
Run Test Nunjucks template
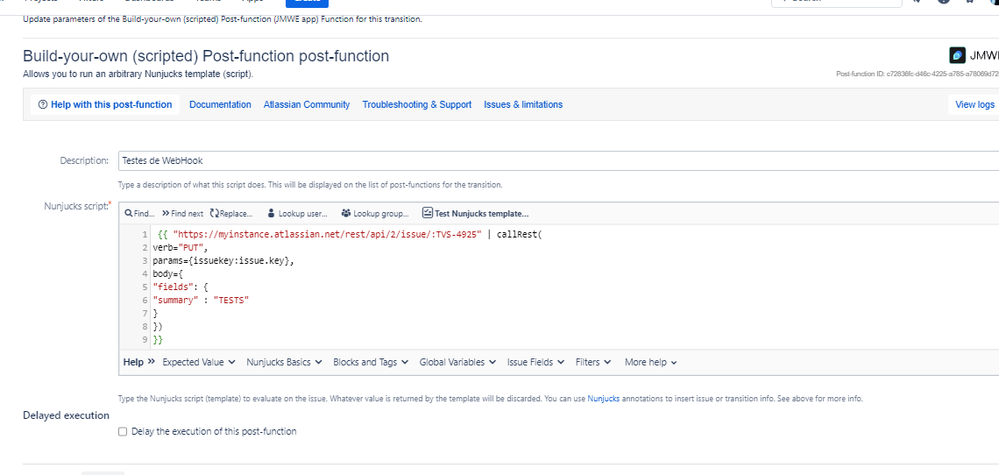click(x=476, y=213)
